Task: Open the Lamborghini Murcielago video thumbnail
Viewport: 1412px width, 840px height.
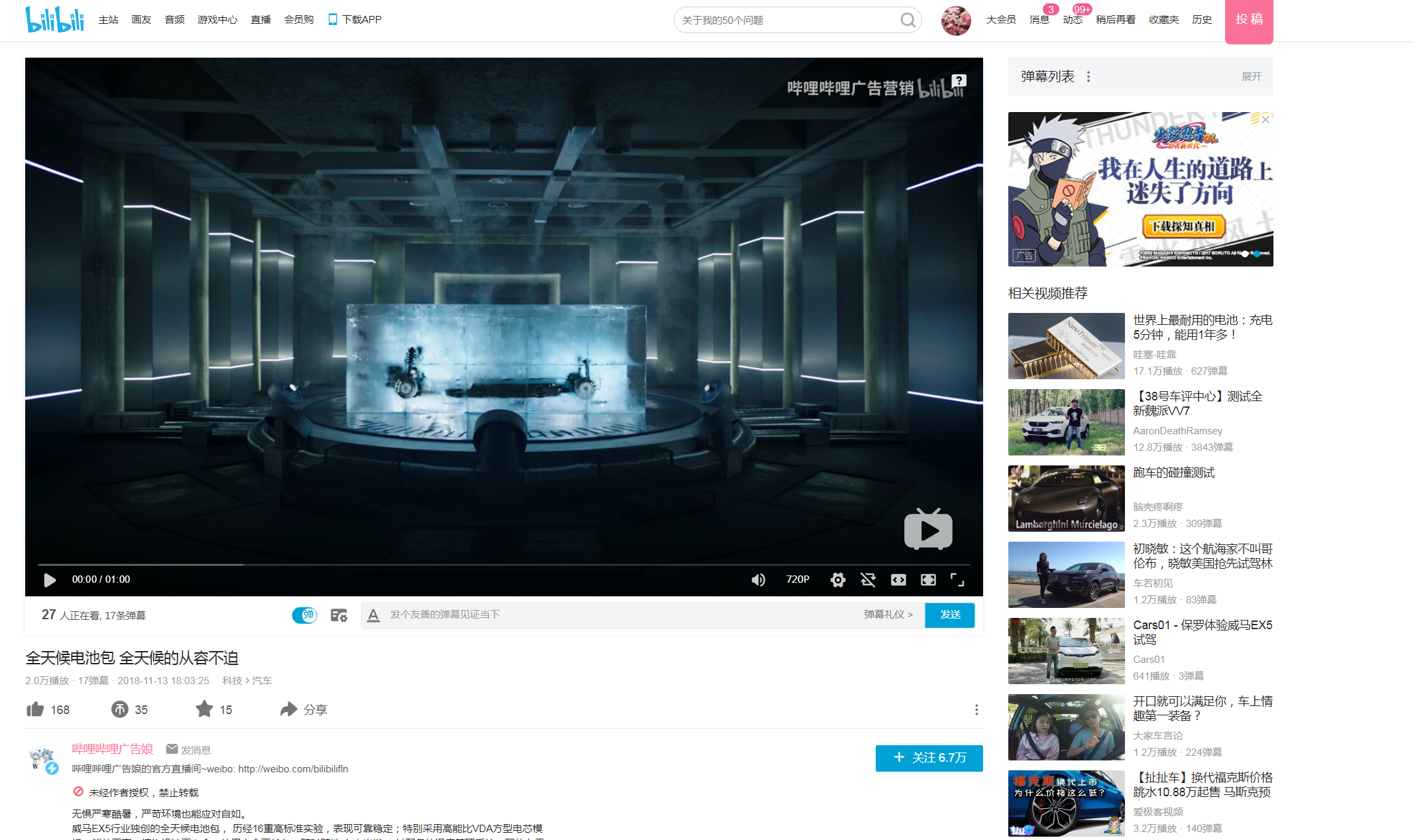Action: coord(1066,499)
